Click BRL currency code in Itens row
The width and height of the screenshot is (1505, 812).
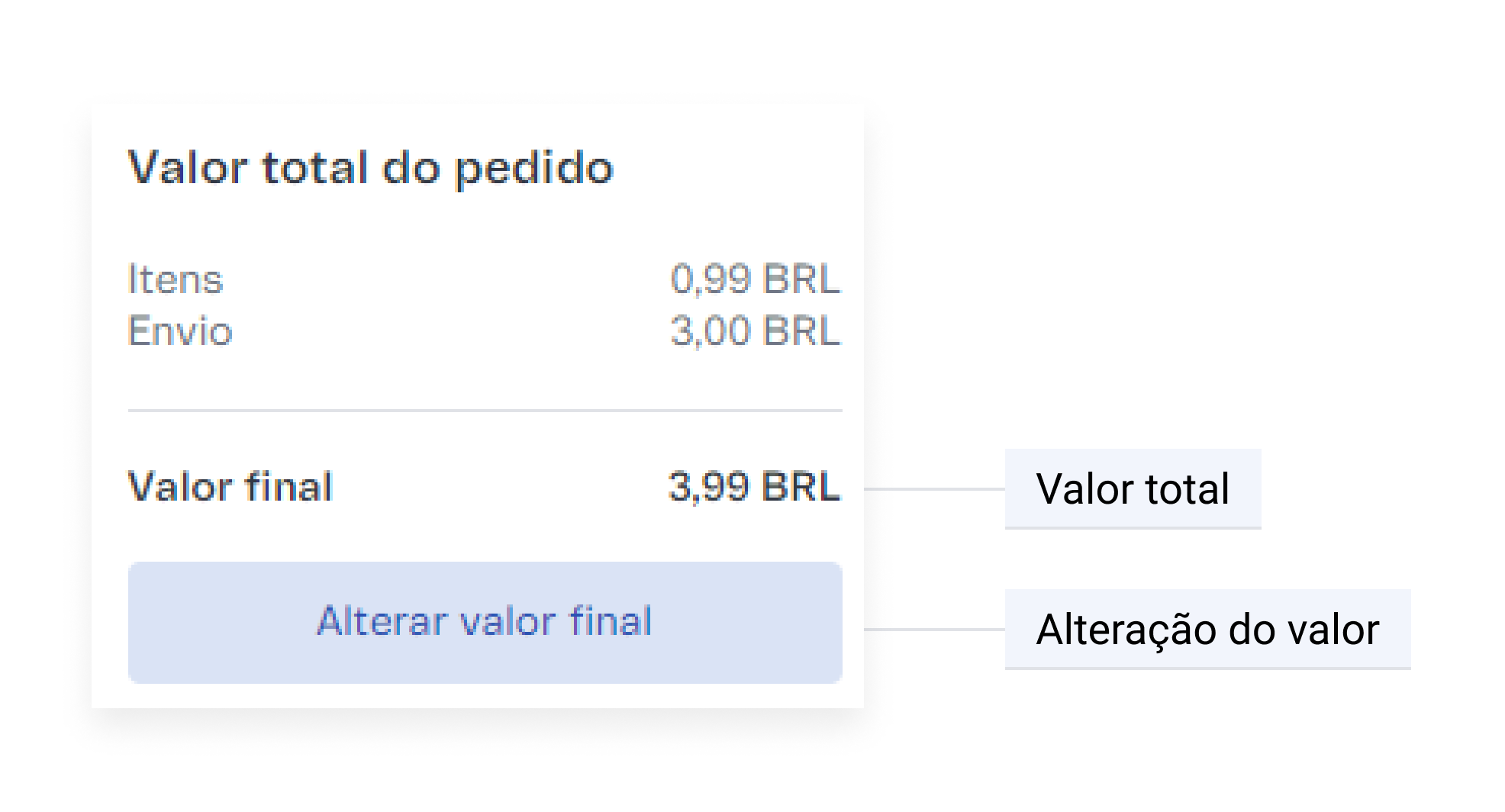801,279
